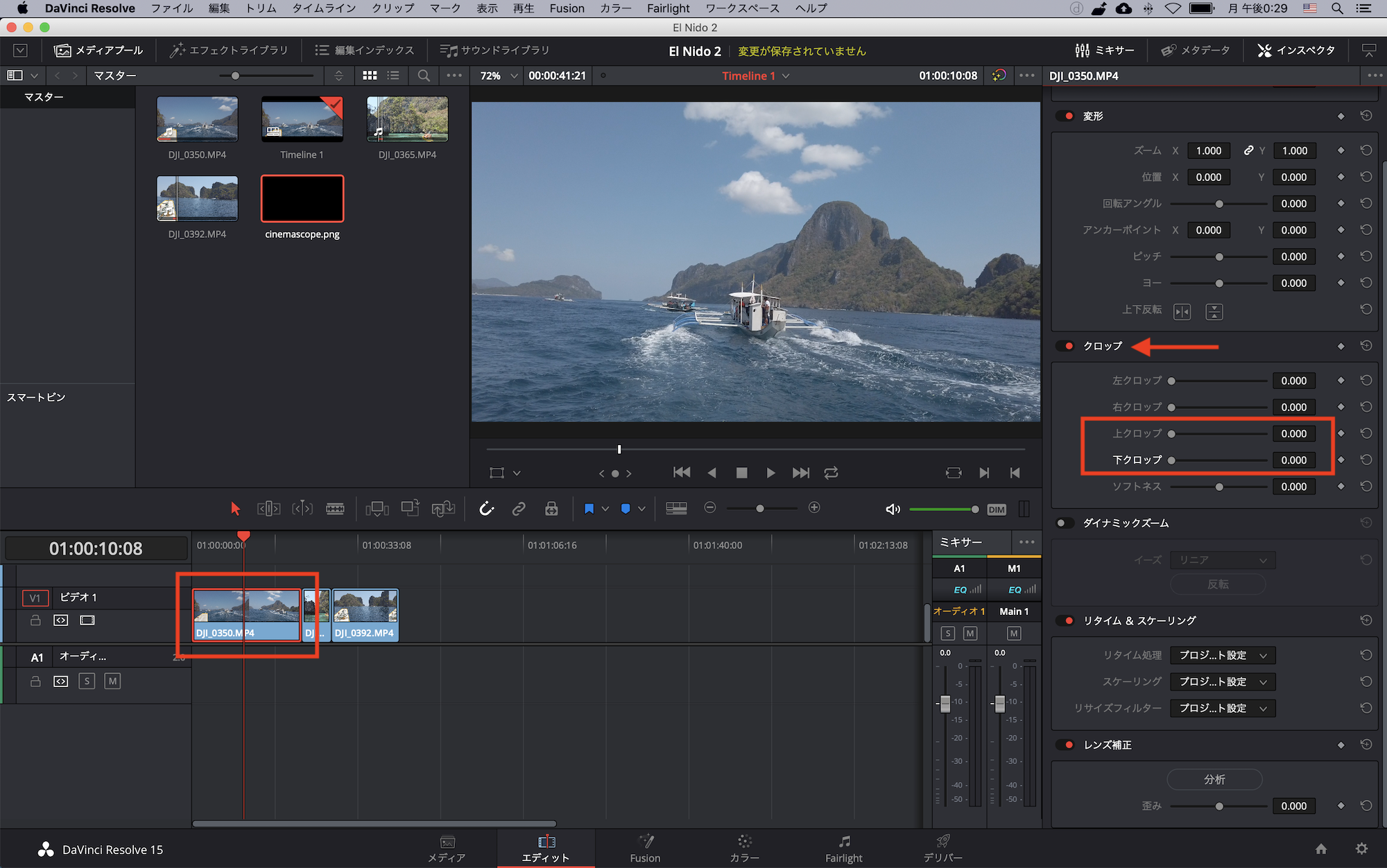
Task: Open the リタイム処理 dropdown
Action: point(1222,655)
